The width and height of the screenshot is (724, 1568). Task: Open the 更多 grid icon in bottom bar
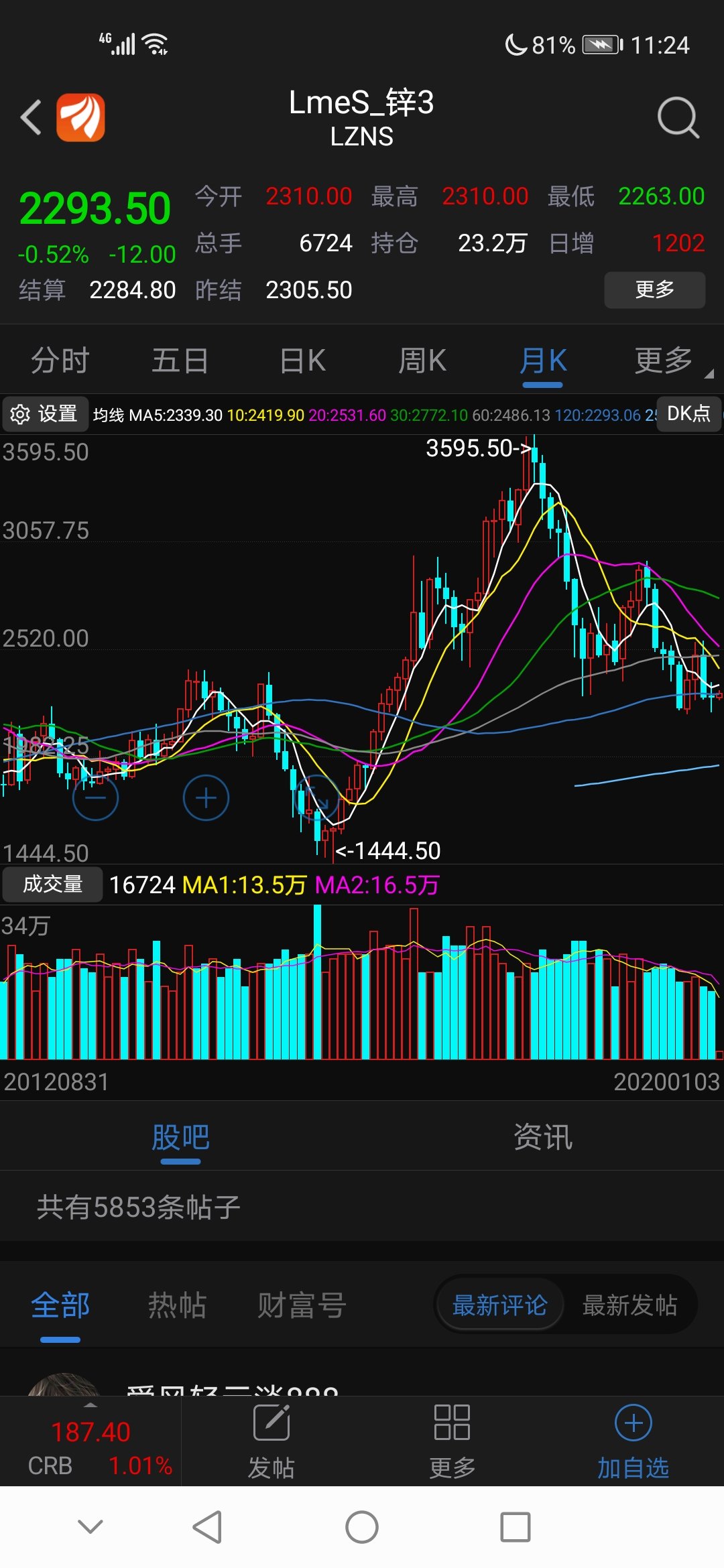(x=452, y=1423)
